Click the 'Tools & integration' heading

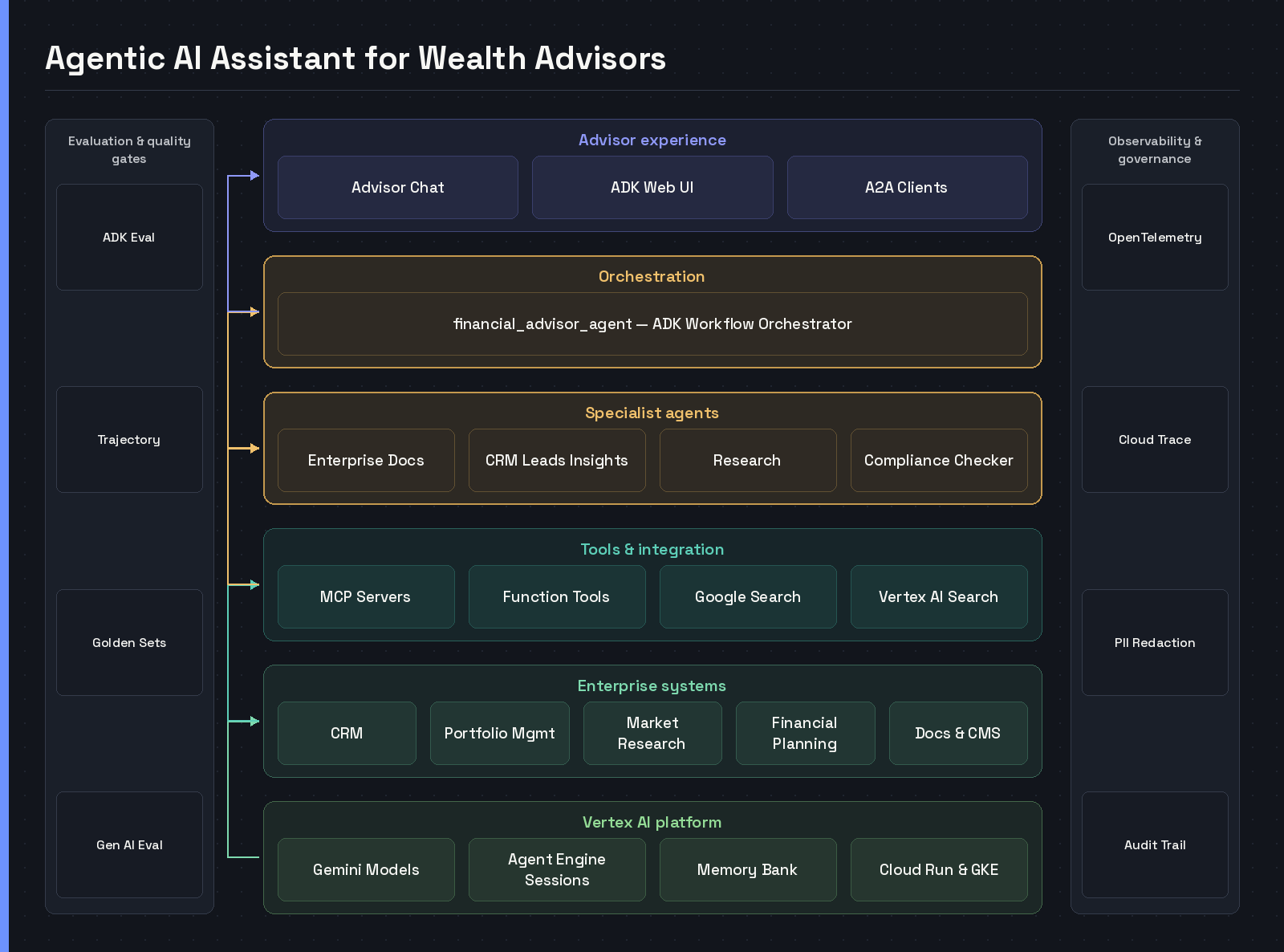[x=652, y=549]
